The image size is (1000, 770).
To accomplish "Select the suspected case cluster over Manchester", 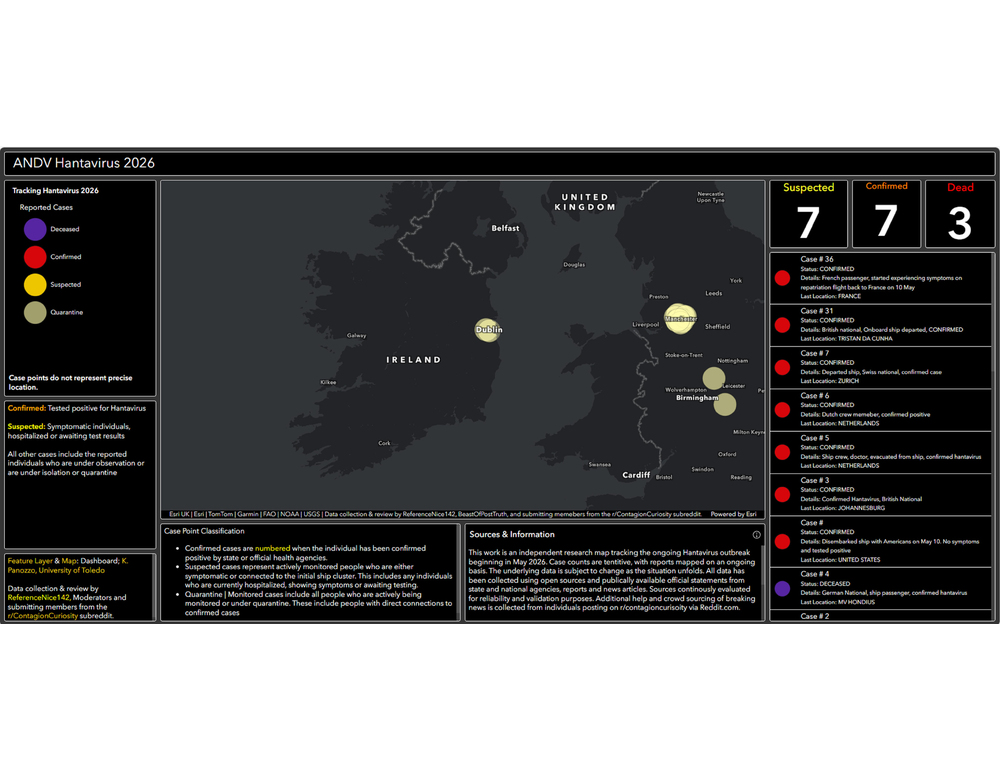I will click(x=680, y=318).
